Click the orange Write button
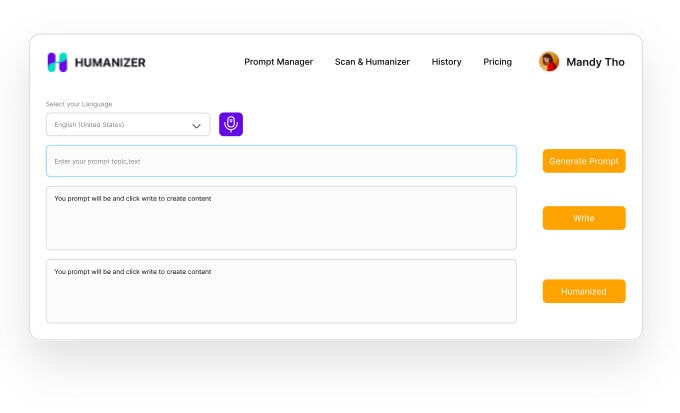 pyautogui.click(x=584, y=218)
